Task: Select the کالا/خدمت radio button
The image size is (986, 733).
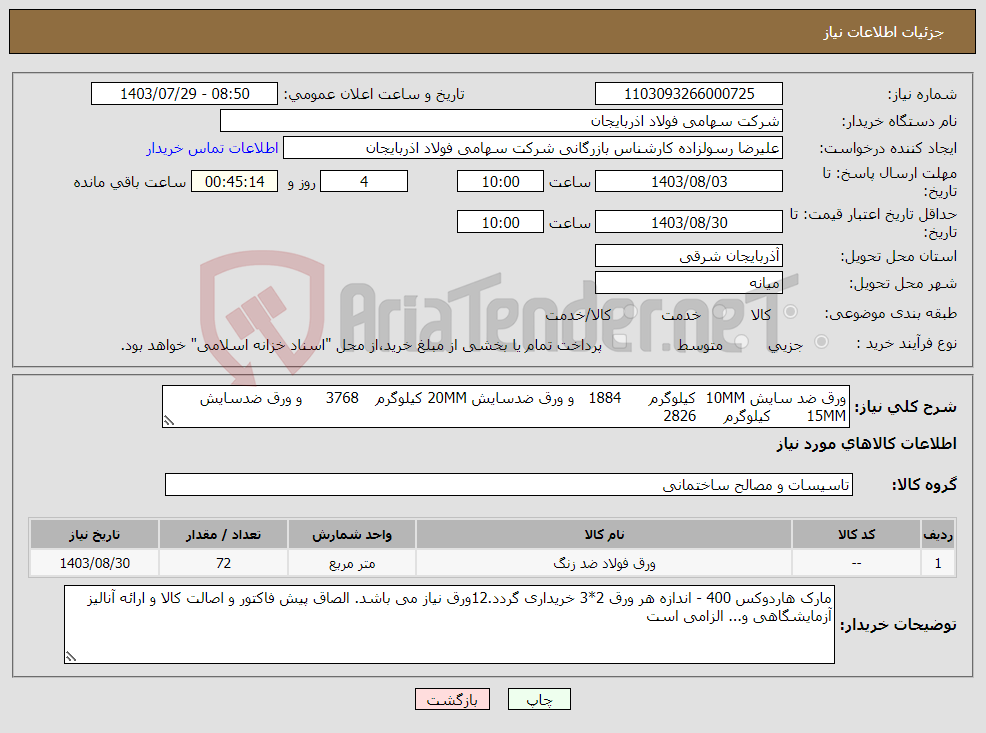Action: (x=629, y=312)
